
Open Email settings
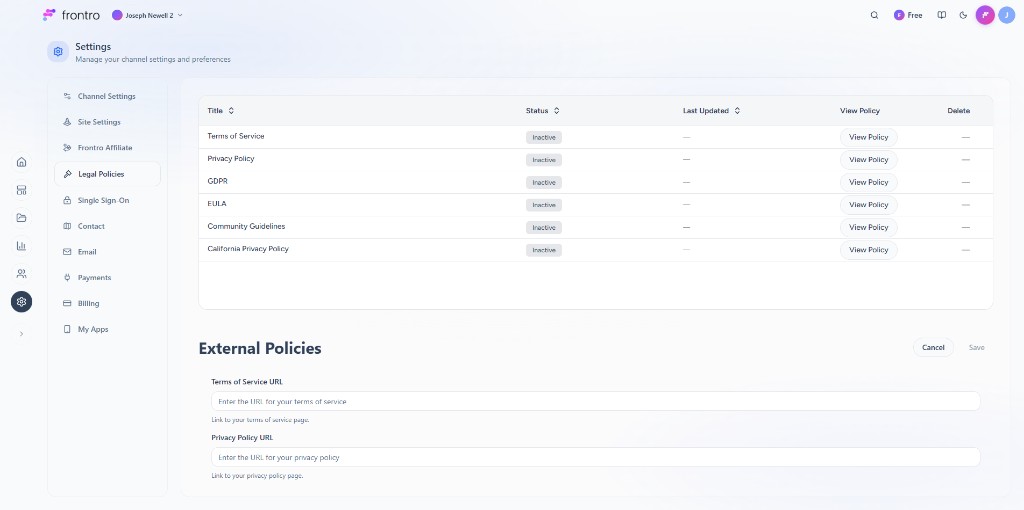(x=107, y=251)
